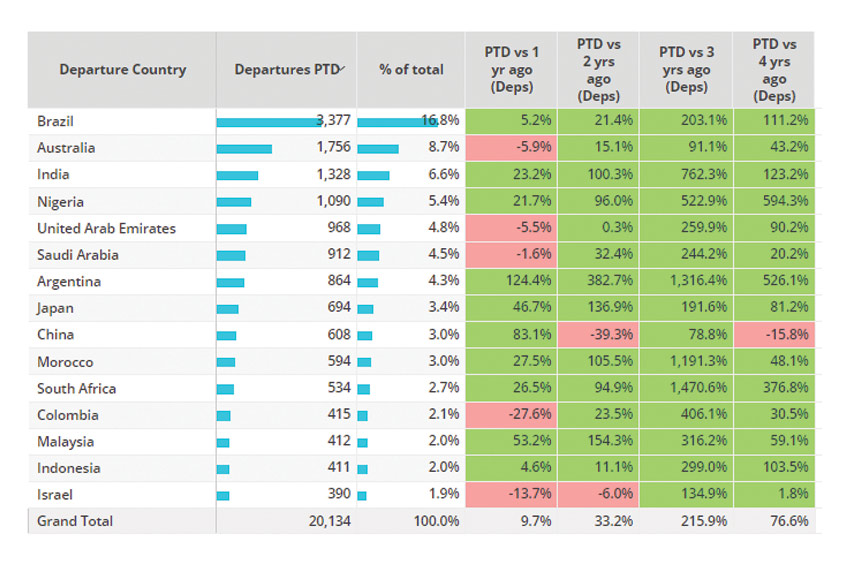
Task: Click the '% of total' column header
Action: [411, 70]
